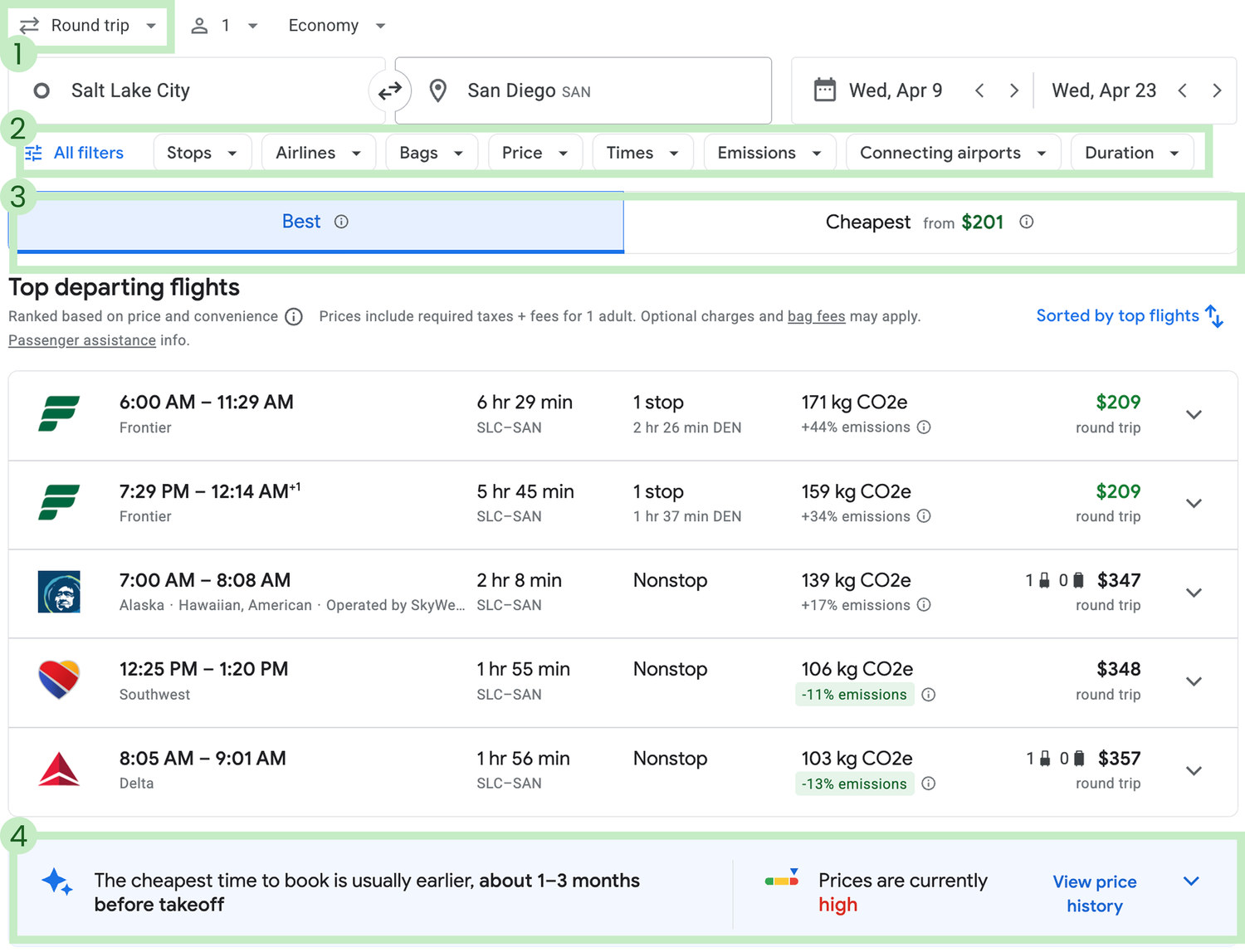The height and width of the screenshot is (952, 1245).
Task: Show info about Best ranking
Action: pyautogui.click(x=341, y=222)
